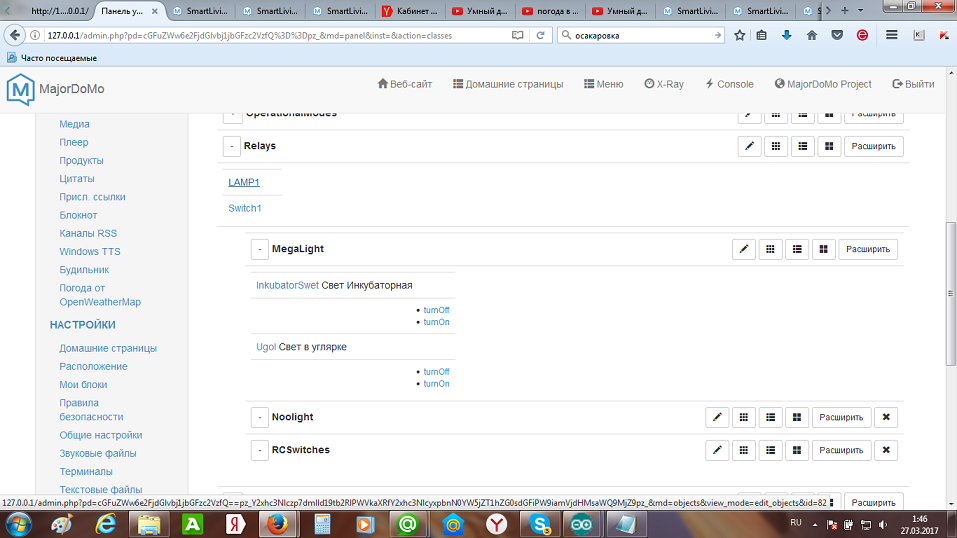
Task: Open Windows TTS sidebar link
Action: (90, 252)
